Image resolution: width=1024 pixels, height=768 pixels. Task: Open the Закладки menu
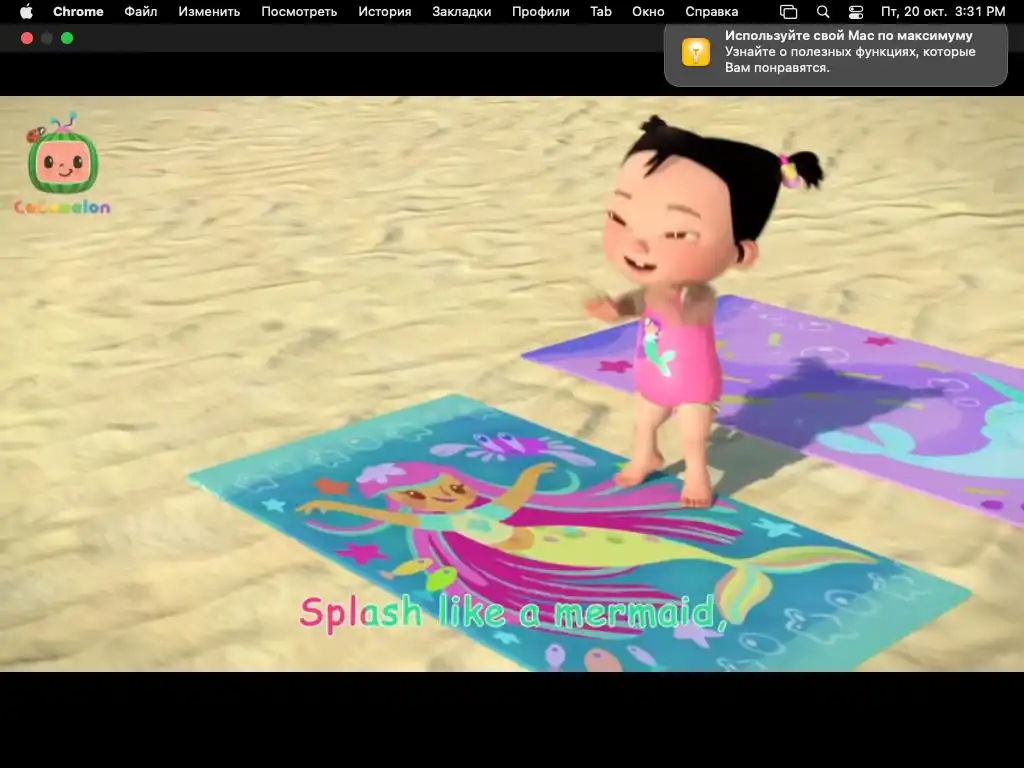point(462,12)
